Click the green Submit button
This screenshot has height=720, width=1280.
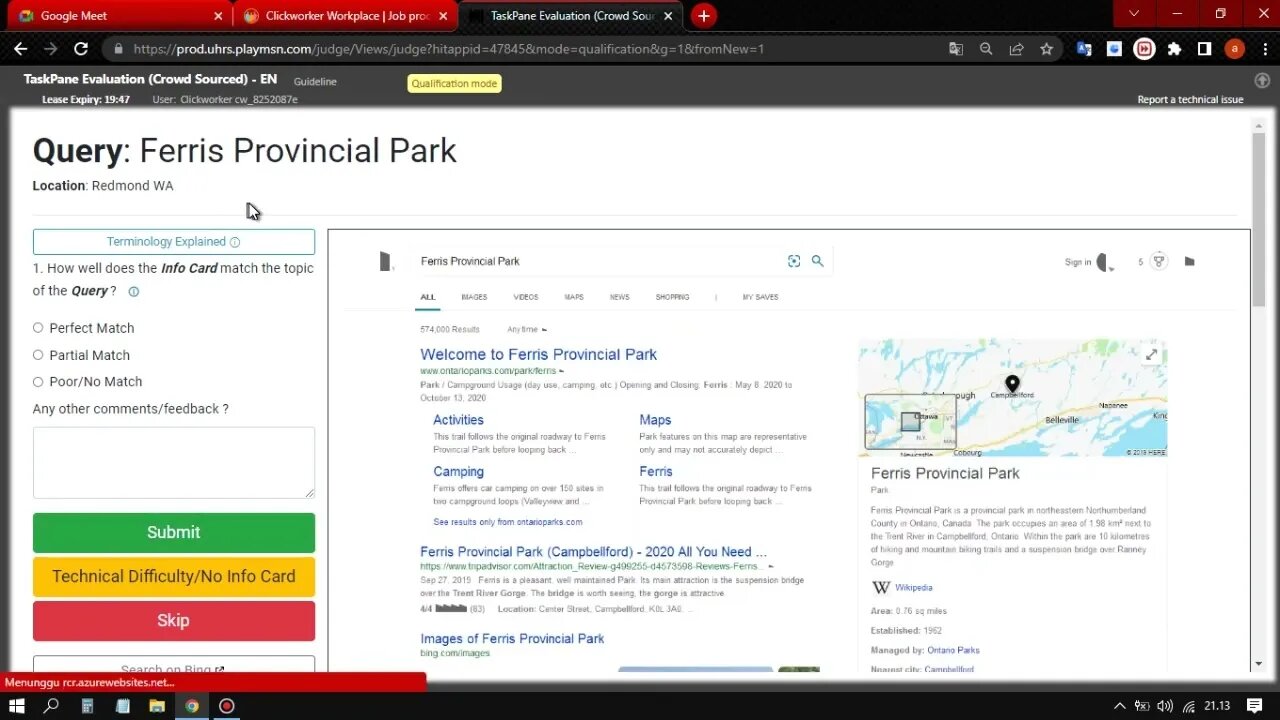(x=174, y=533)
